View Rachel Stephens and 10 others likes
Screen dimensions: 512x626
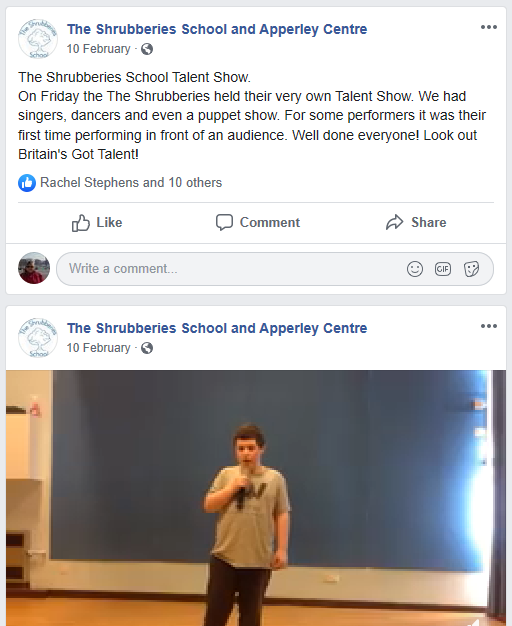click(131, 182)
